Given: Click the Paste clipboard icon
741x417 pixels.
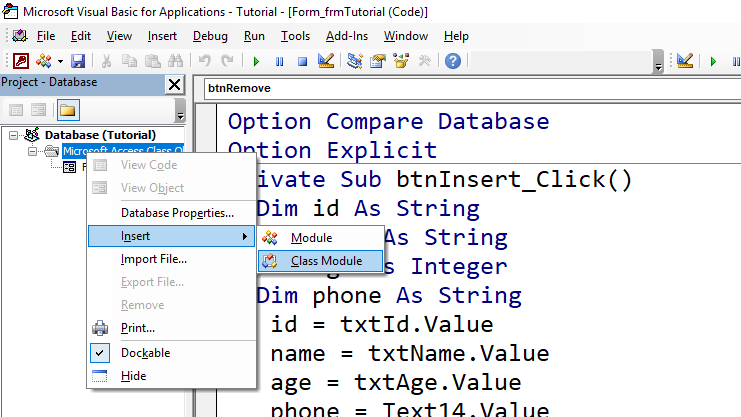Looking at the screenshot, I should click(152, 61).
